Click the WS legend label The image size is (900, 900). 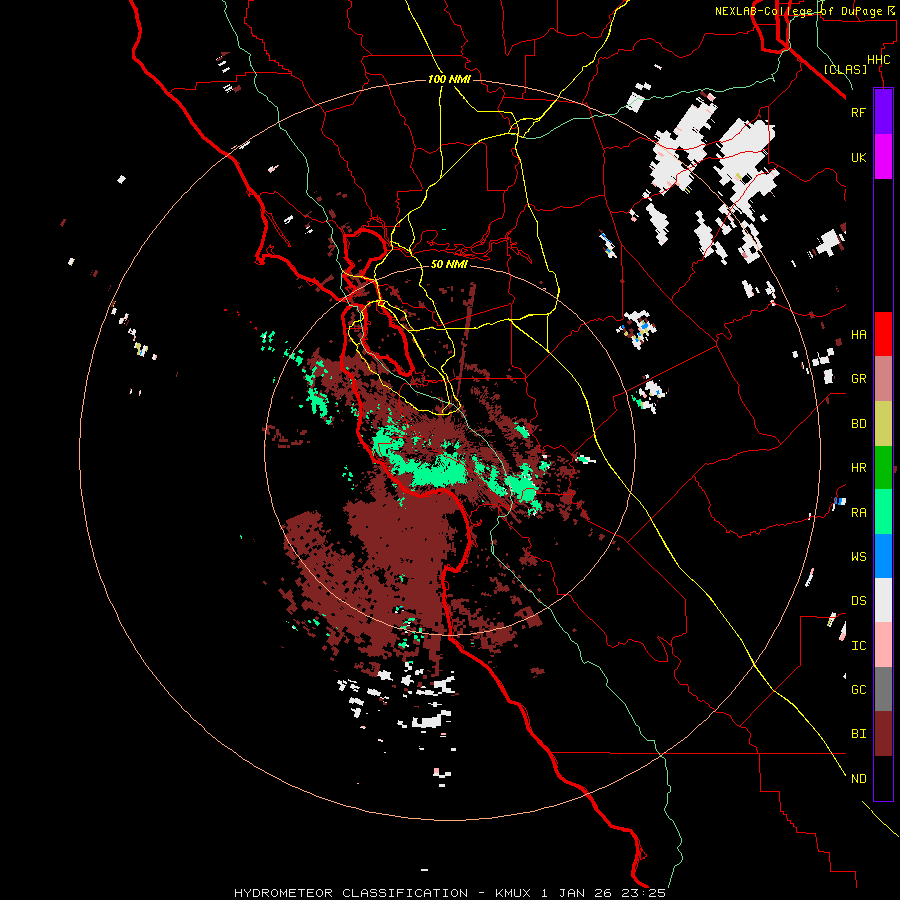click(858, 556)
